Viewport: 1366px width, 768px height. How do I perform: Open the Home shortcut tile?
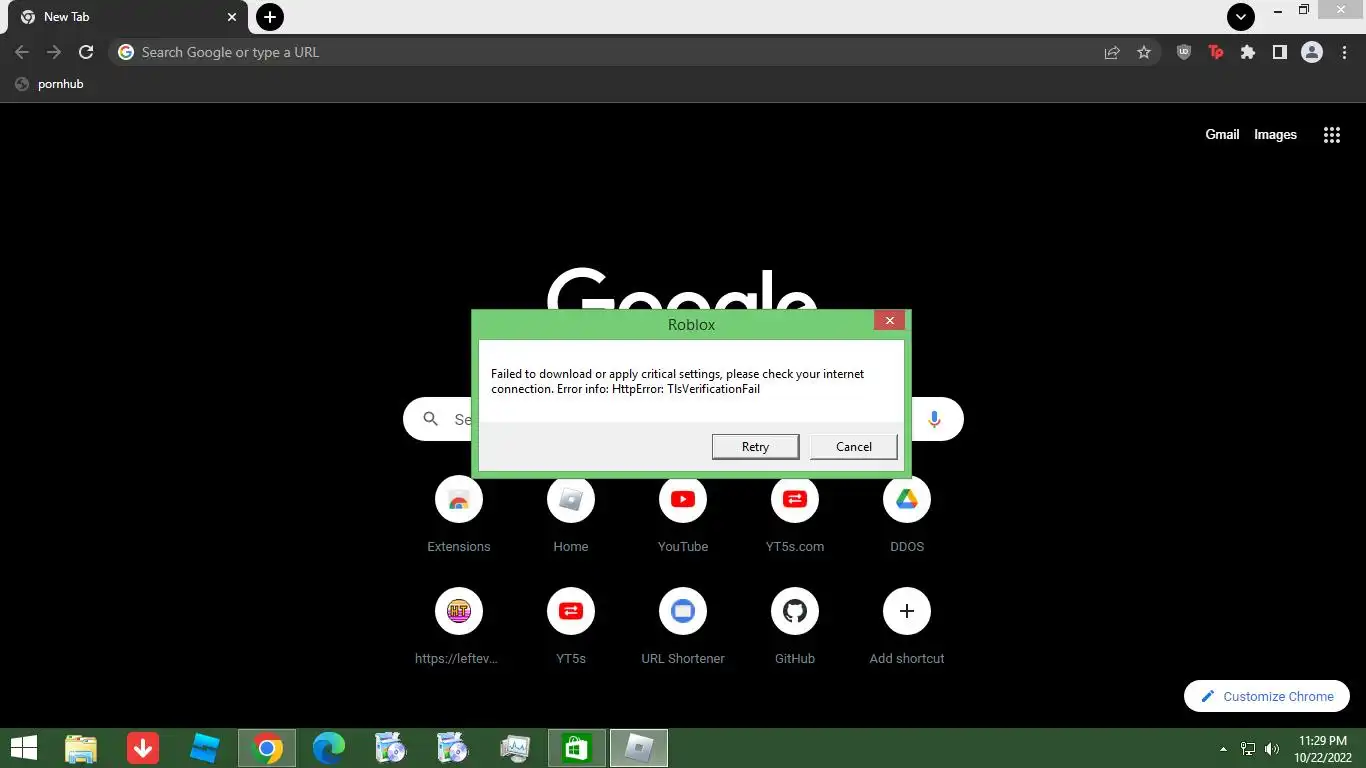point(571,514)
